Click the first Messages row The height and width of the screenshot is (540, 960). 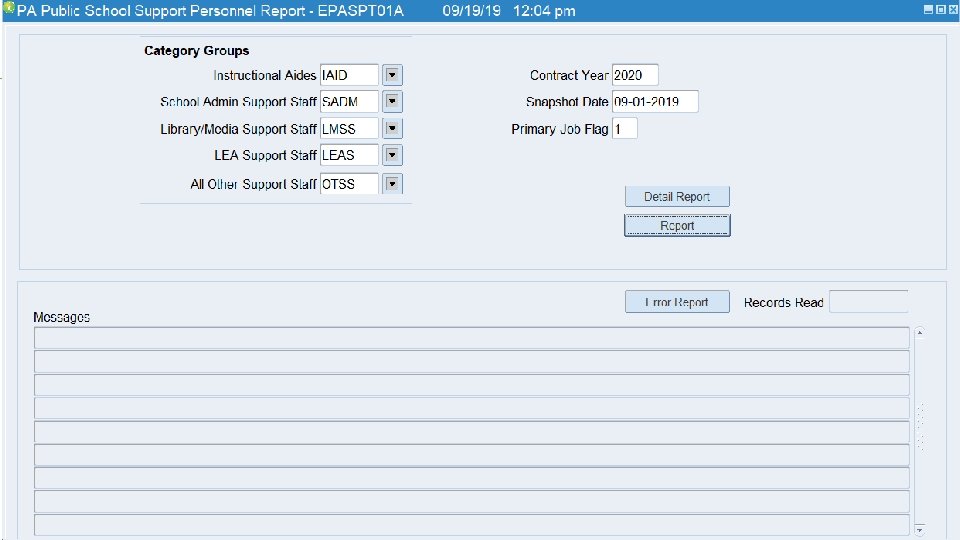[x=471, y=338]
